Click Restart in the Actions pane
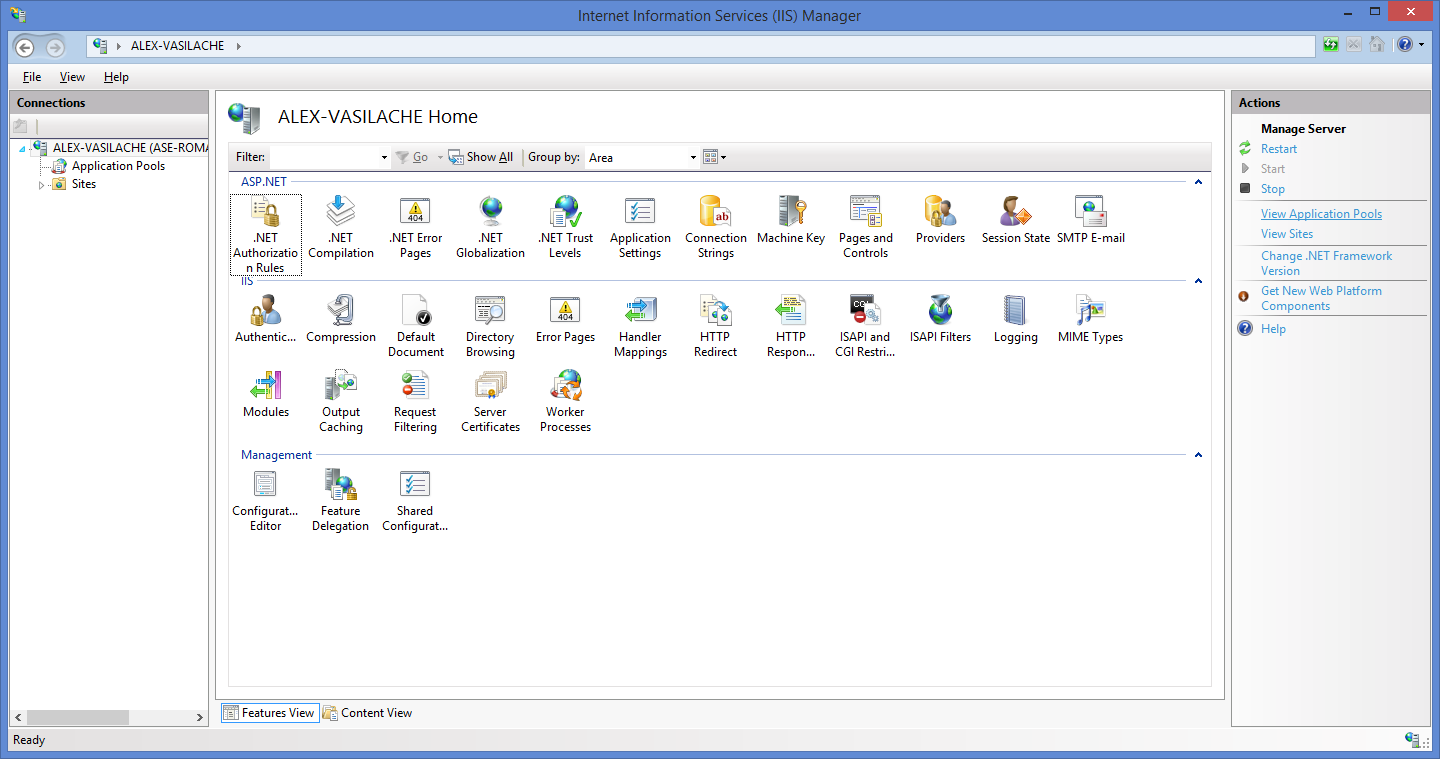 tap(1278, 149)
